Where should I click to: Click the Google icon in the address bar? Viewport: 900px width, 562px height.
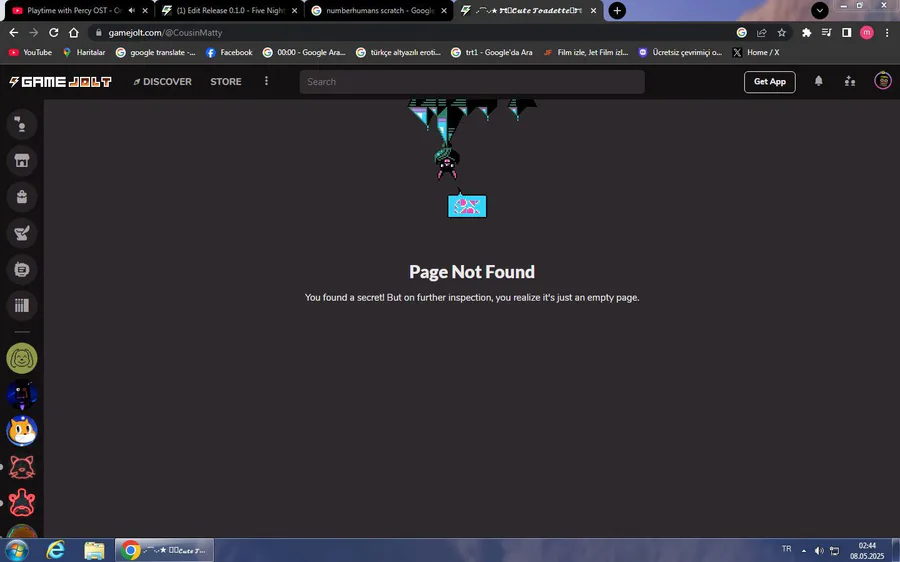tap(742, 33)
